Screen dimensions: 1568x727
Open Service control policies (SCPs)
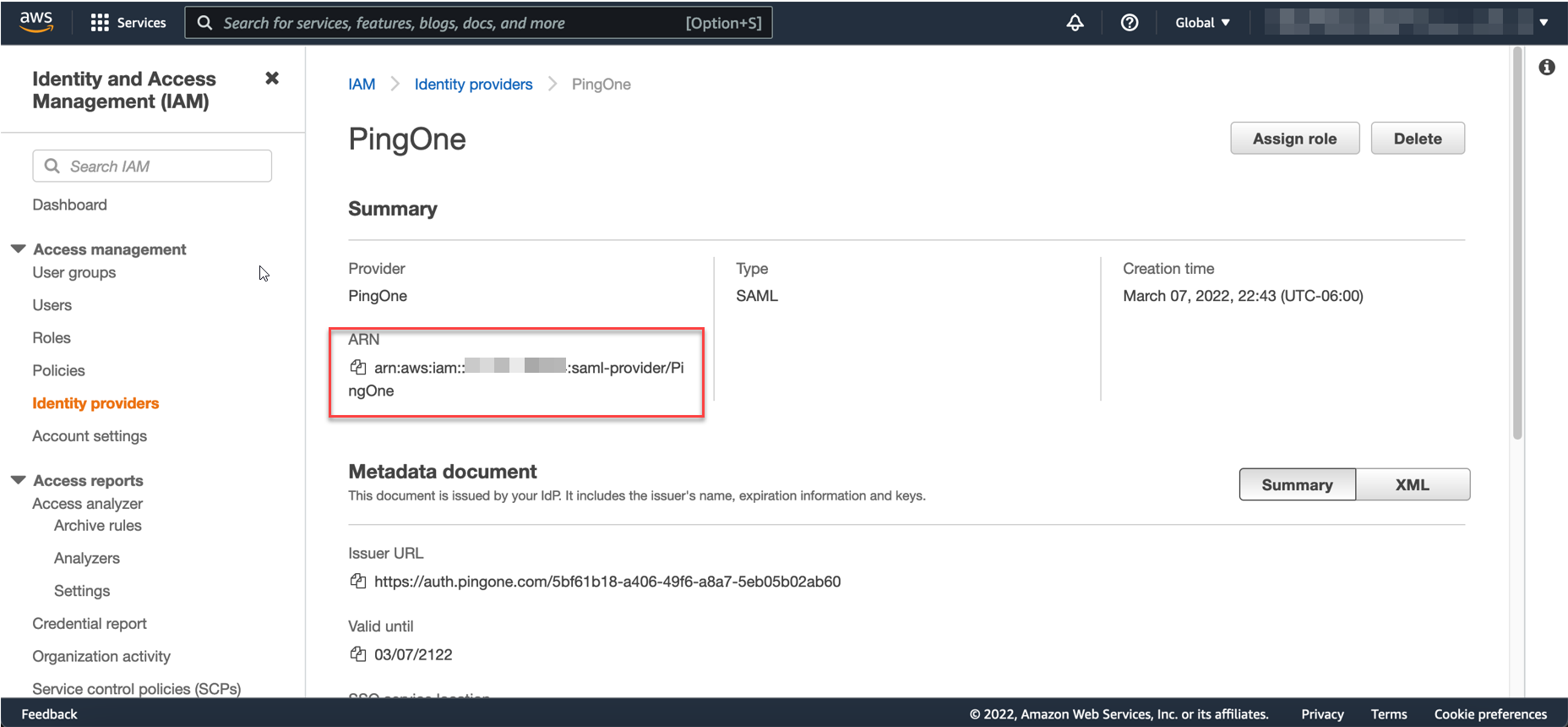(137, 688)
